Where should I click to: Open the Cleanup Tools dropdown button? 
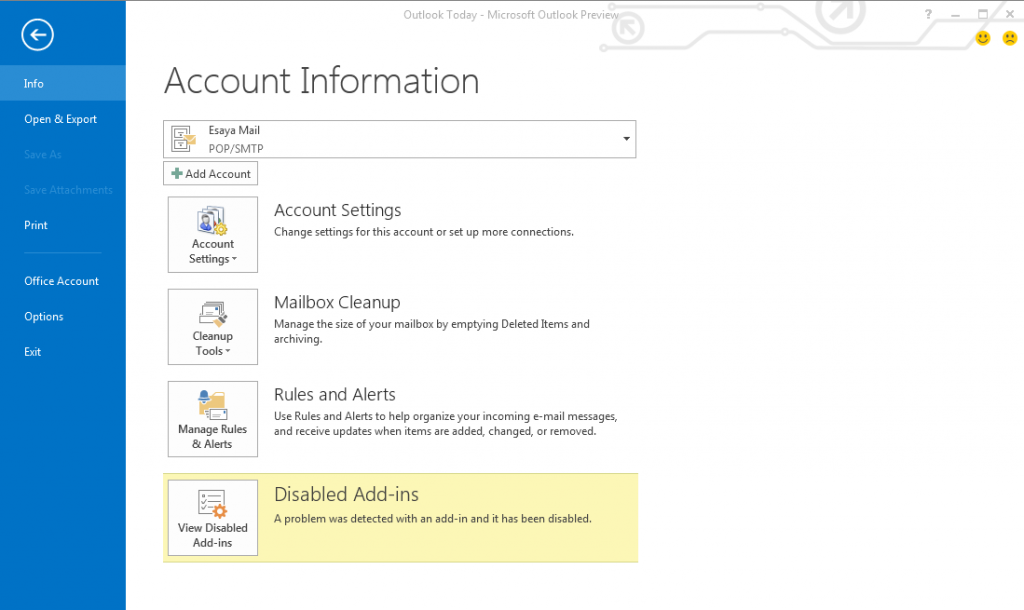(x=213, y=327)
